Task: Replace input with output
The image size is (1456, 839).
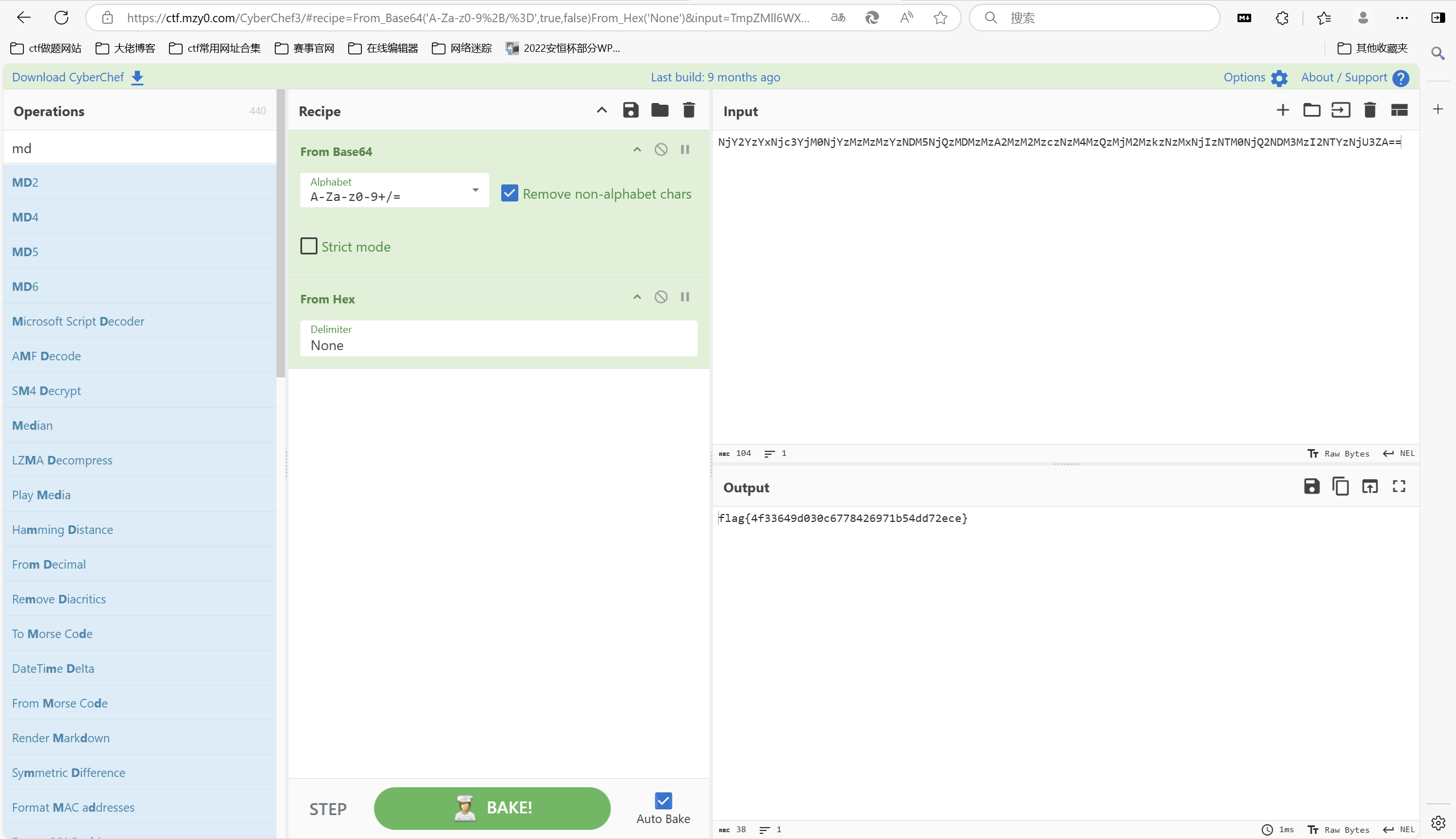Action: [1370, 486]
